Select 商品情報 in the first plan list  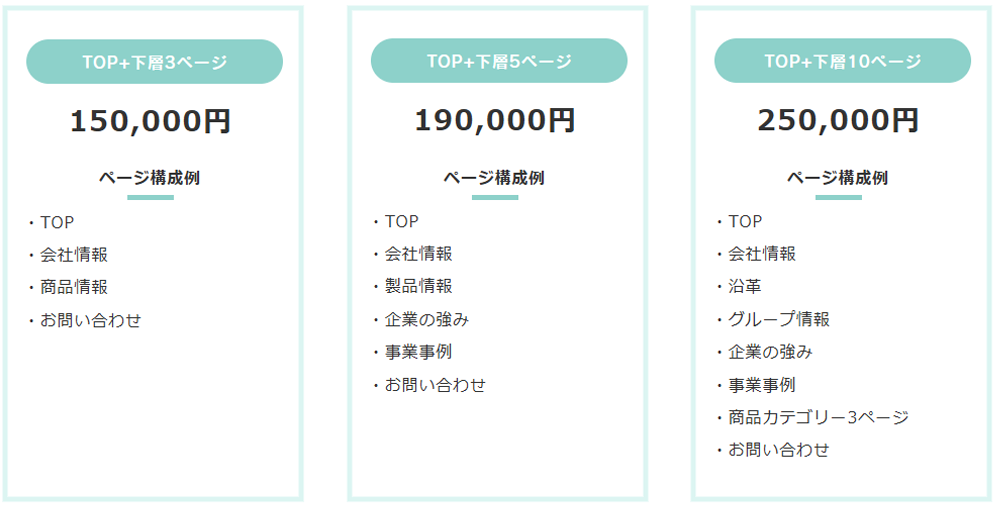(74, 287)
